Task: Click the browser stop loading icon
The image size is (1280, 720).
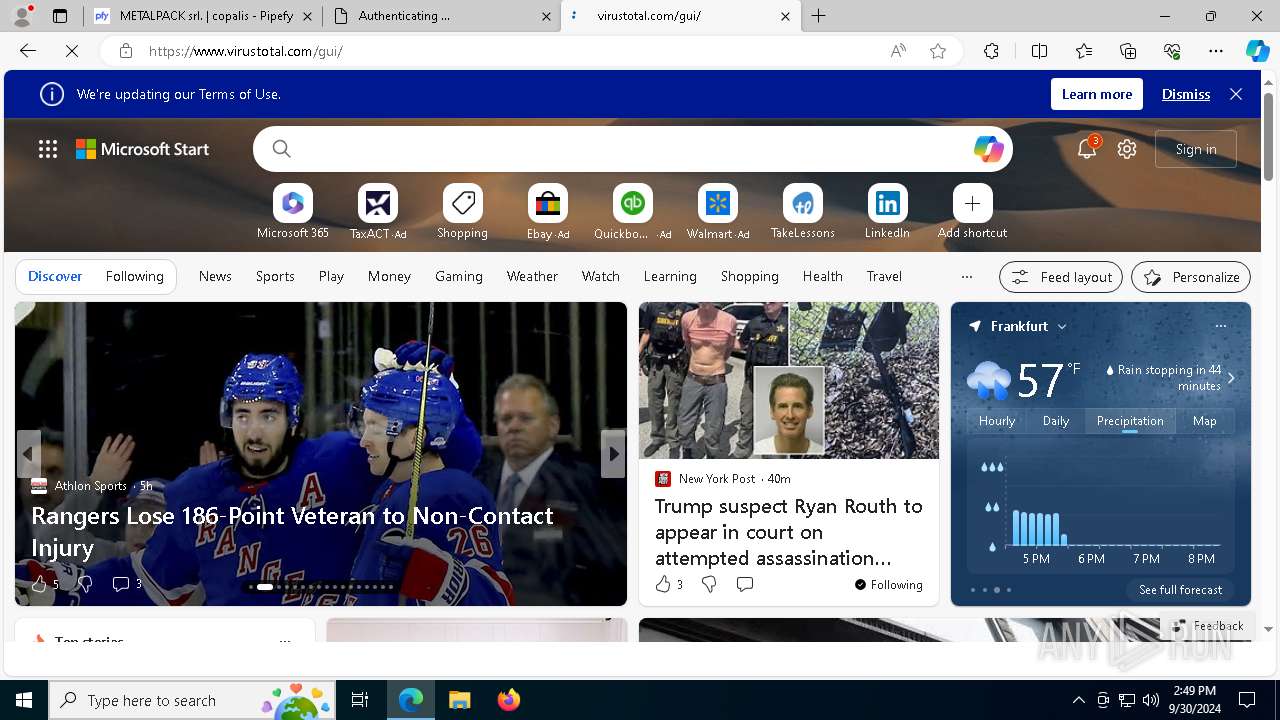Action: (72, 51)
